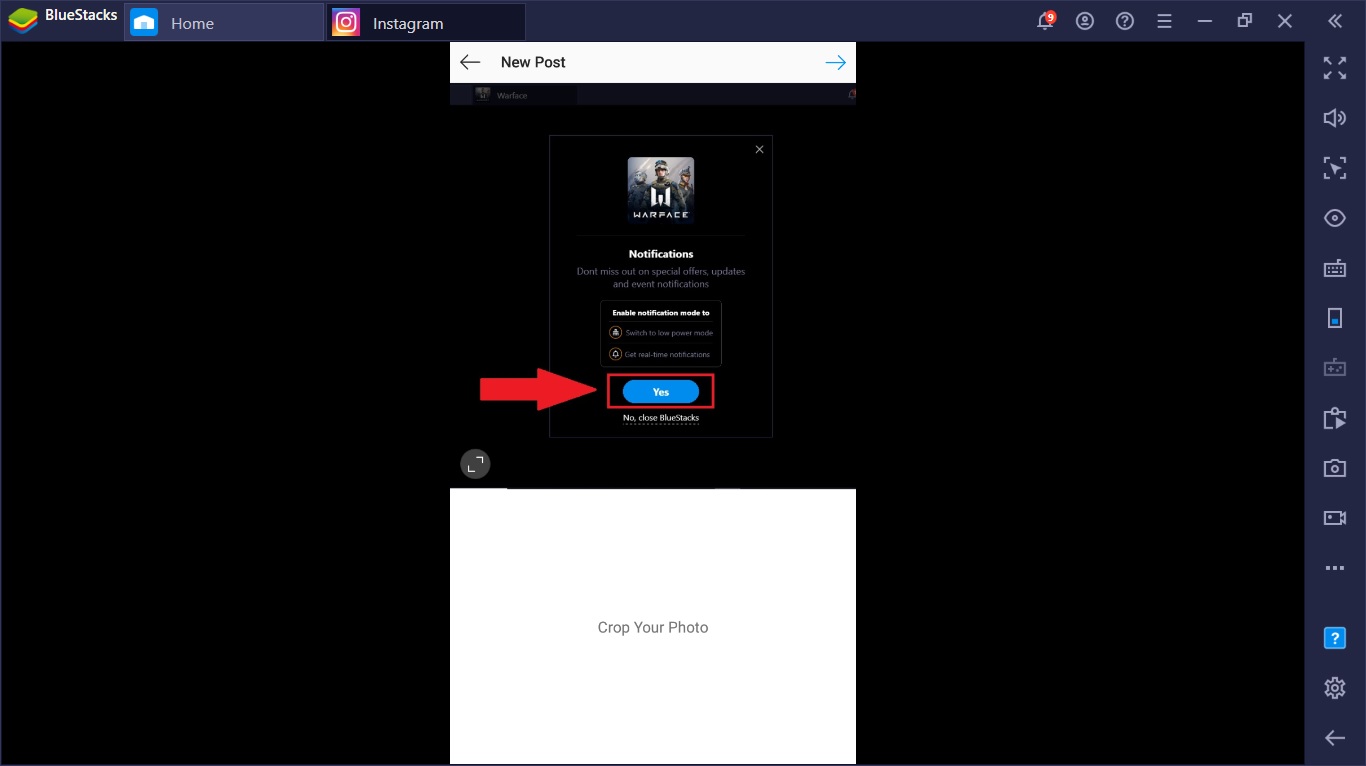Viewport: 1366px width, 766px height.
Task: Toggle photo crop expand button
Action: pos(475,463)
